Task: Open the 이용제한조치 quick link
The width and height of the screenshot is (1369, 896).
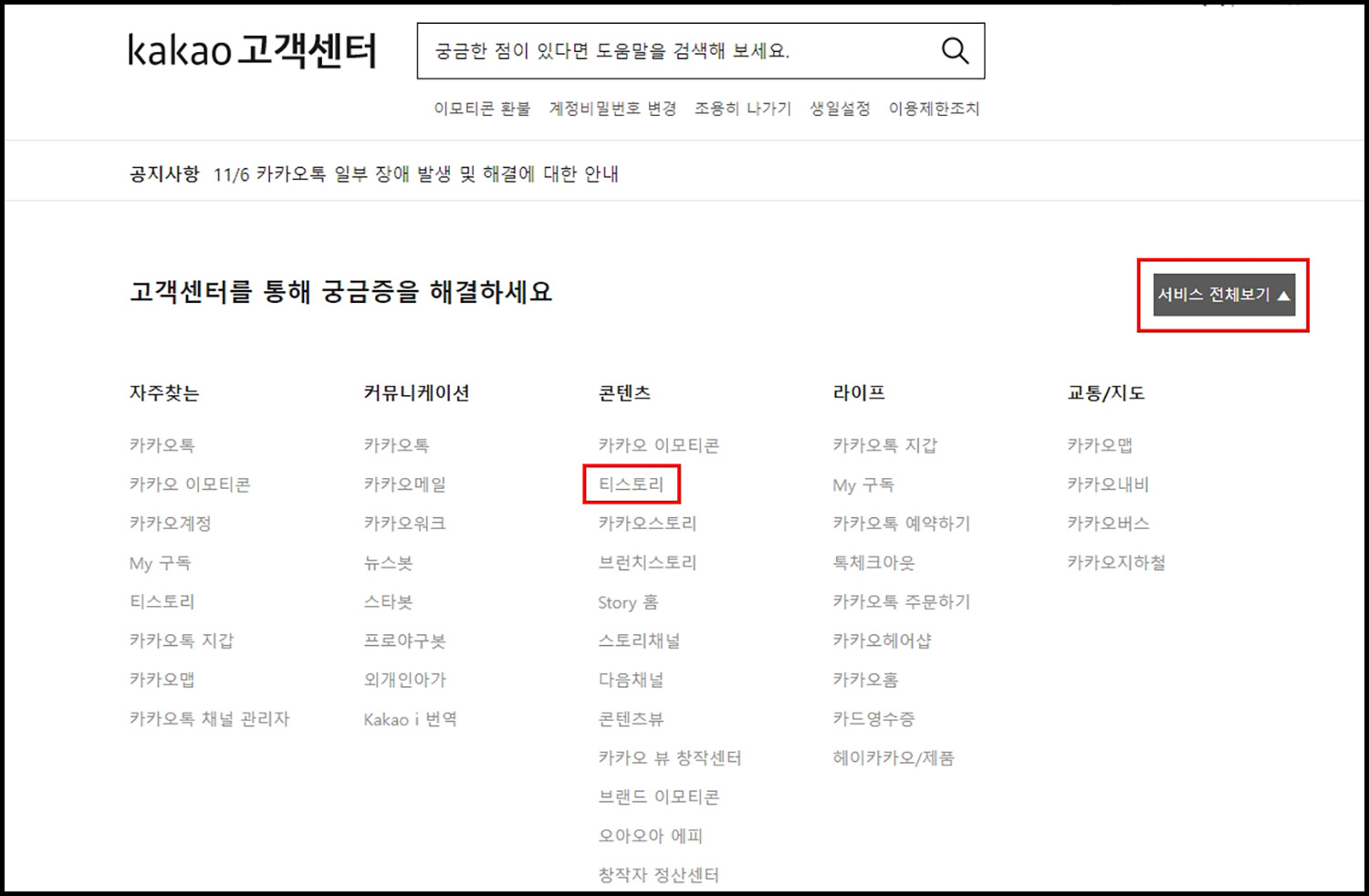Action: pyautogui.click(x=934, y=109)
